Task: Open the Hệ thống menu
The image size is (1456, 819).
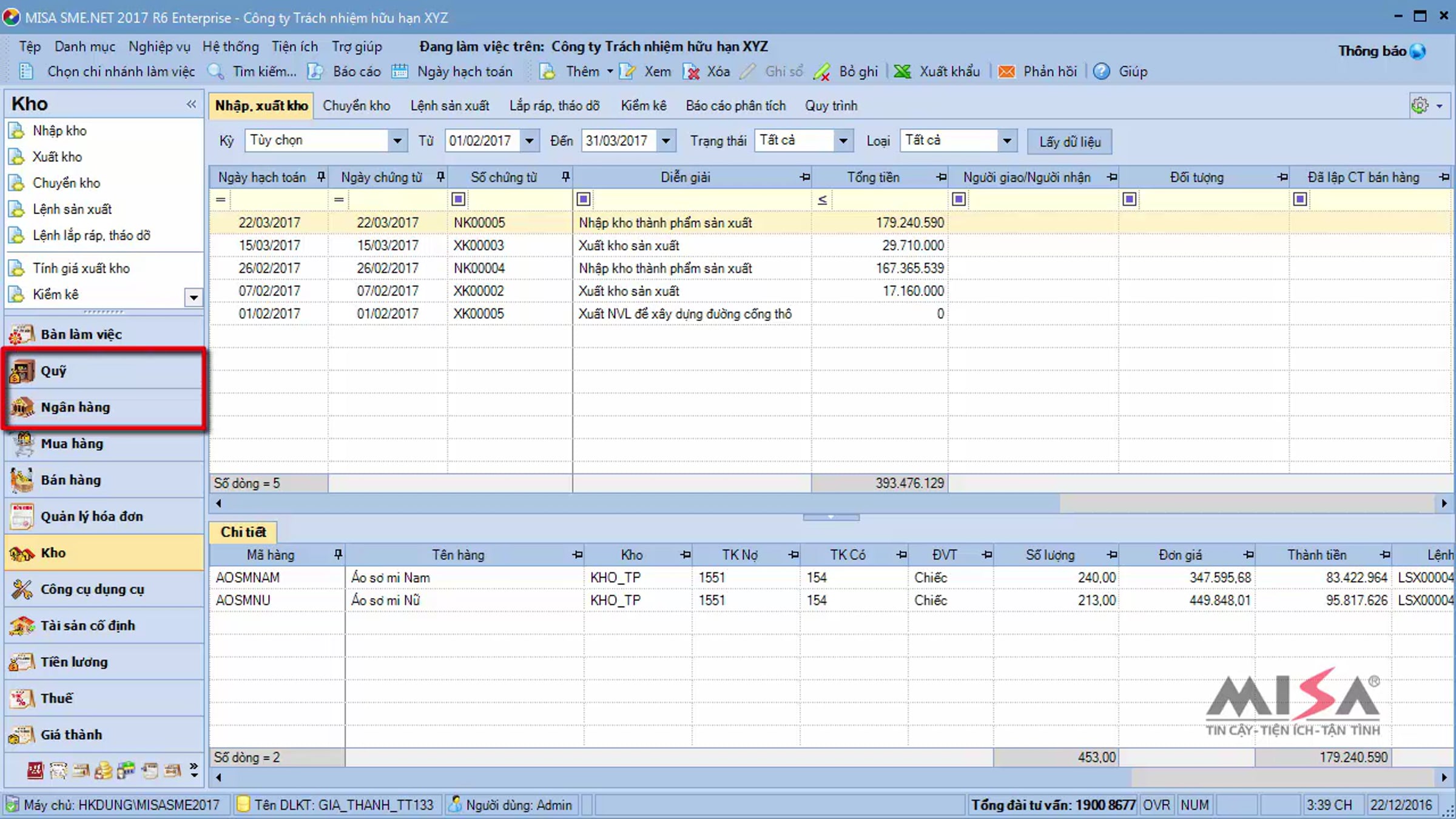Action: [231, 47]
